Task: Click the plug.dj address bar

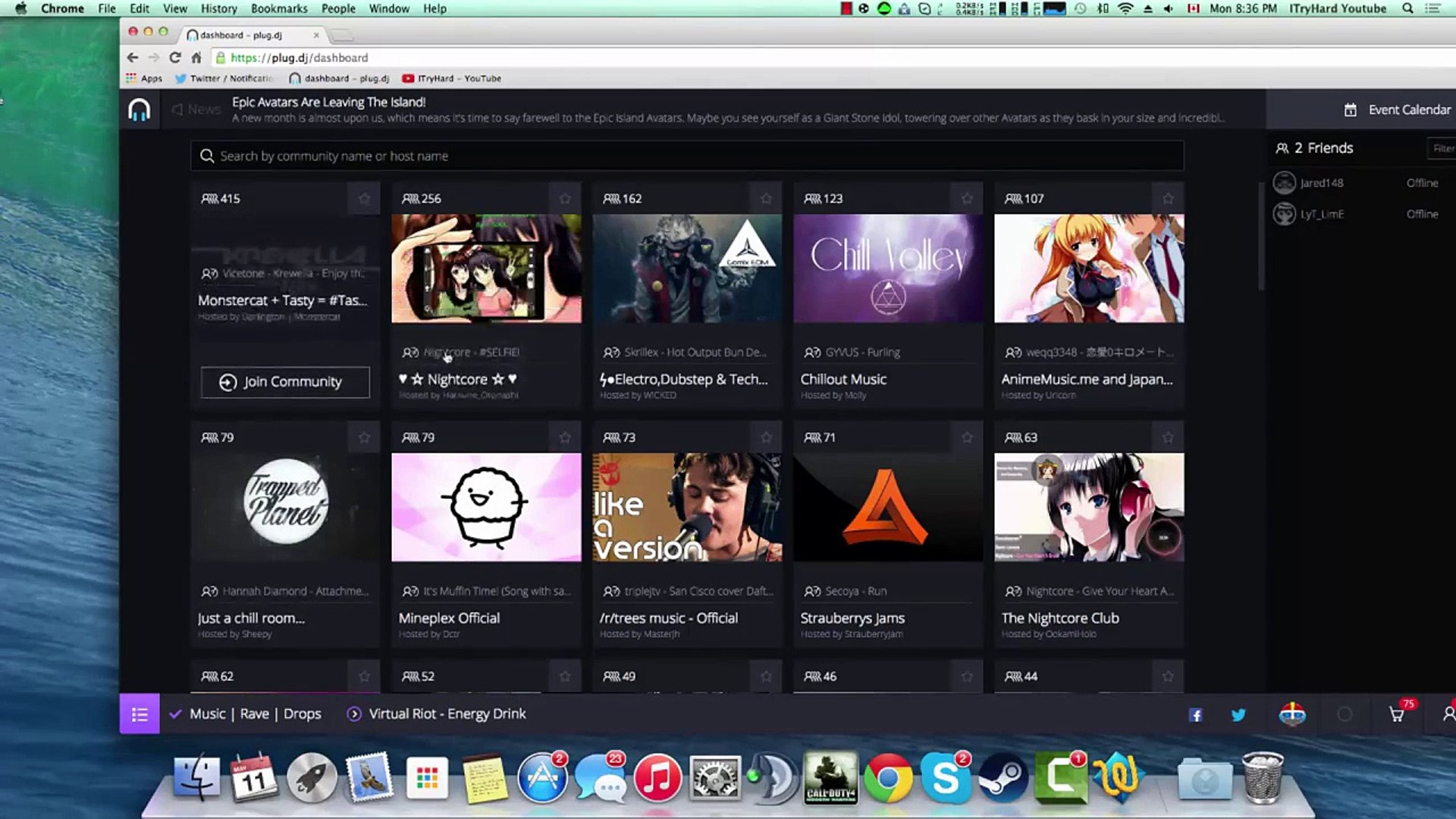Action: click(x=834, y=58)
